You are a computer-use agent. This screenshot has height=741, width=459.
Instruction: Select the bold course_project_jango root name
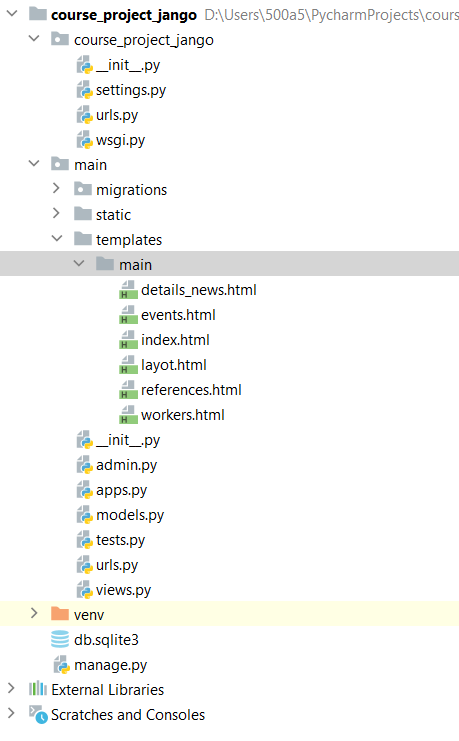pyautogui.click(x=124, y=15)
